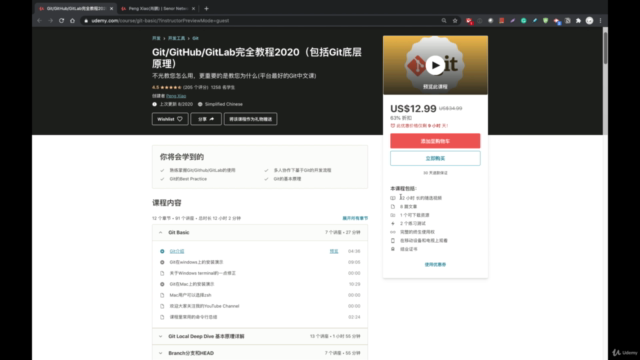Click the 你将会学到的 heading
640x360 pixels.
coord(182,157)
